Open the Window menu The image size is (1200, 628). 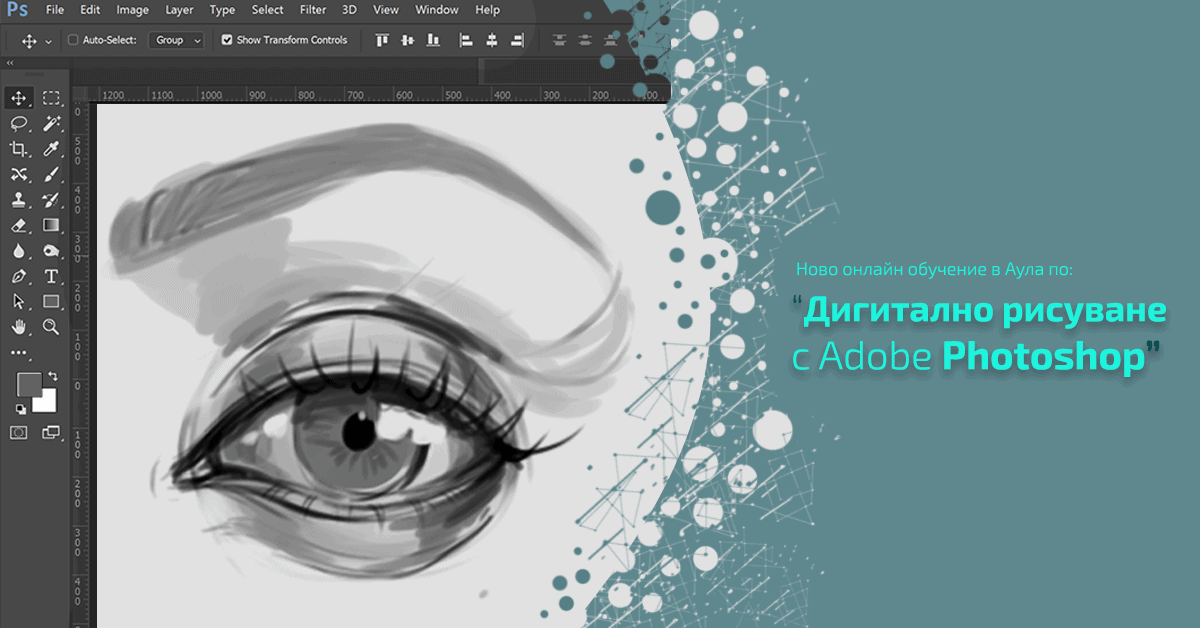437,10
